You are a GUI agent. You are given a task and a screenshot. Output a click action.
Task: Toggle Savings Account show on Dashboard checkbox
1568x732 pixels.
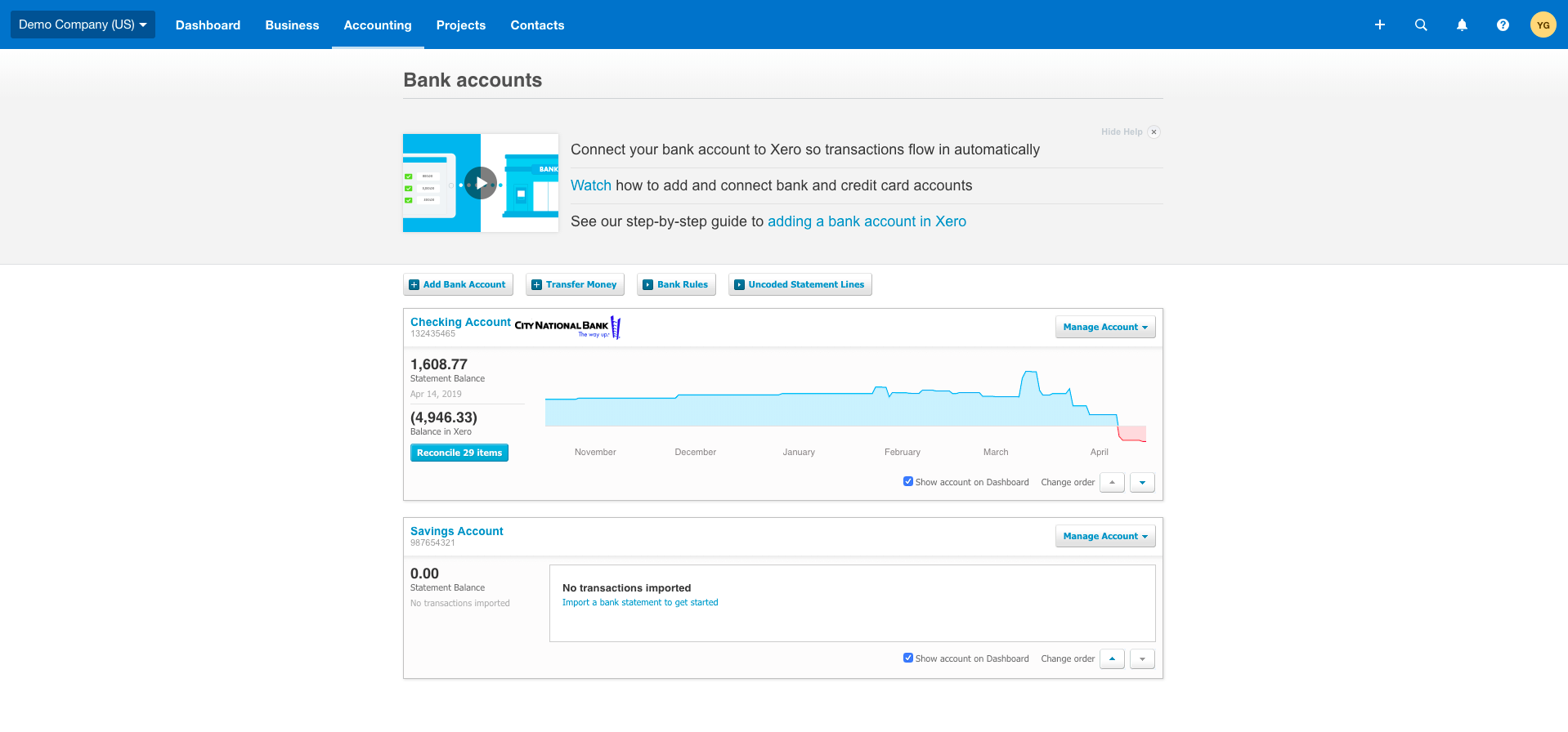[x=907, y=658]
